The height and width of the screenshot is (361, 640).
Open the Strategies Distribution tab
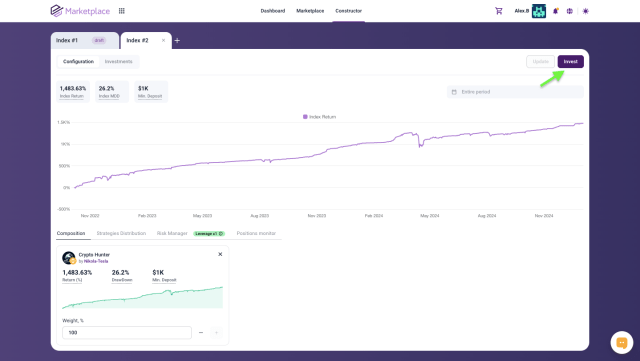(x=121, y=234)
